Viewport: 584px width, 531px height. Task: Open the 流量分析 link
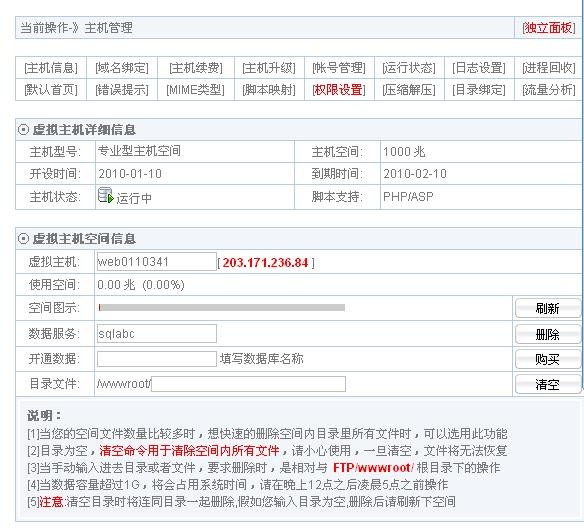pyautogui.click(x=549, y=90)
